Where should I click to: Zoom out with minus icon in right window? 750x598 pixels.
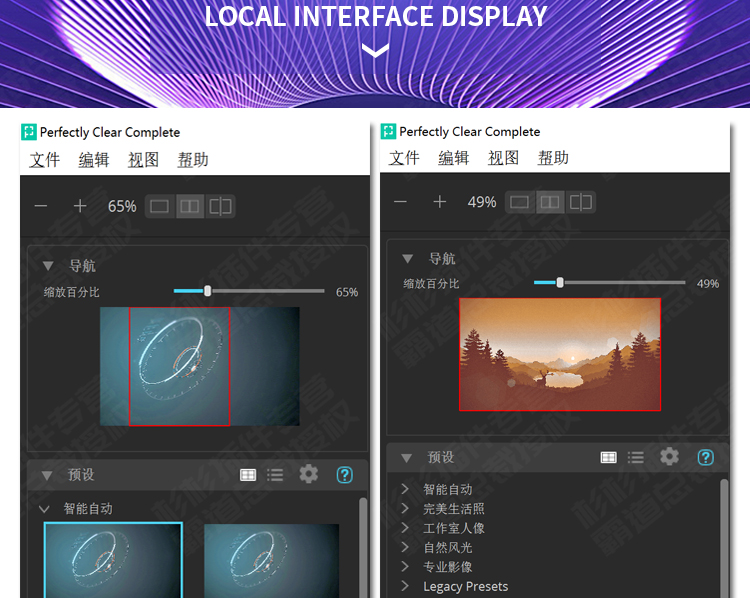(400, 202)
